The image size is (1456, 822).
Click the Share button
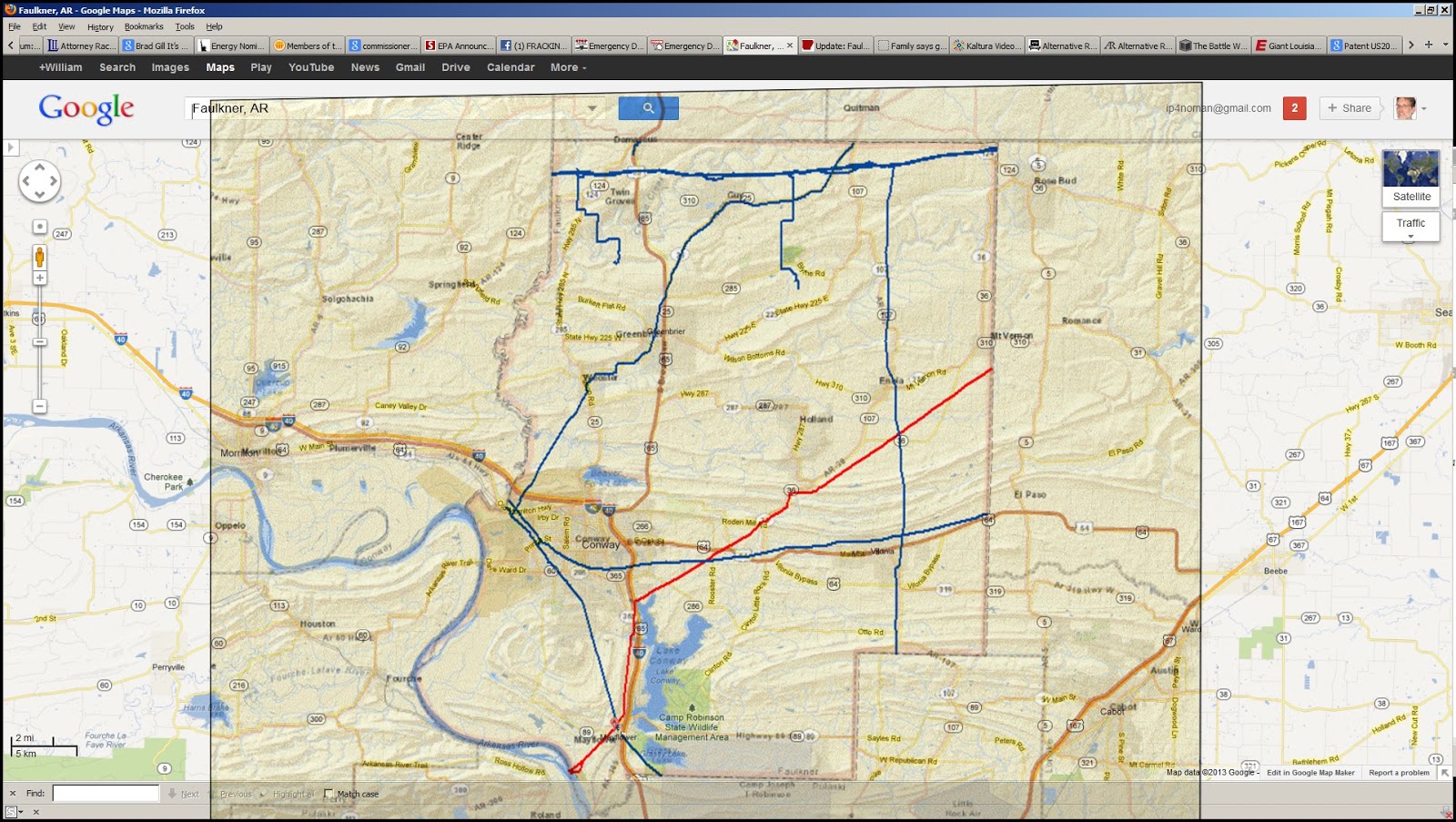(1350, 108)
